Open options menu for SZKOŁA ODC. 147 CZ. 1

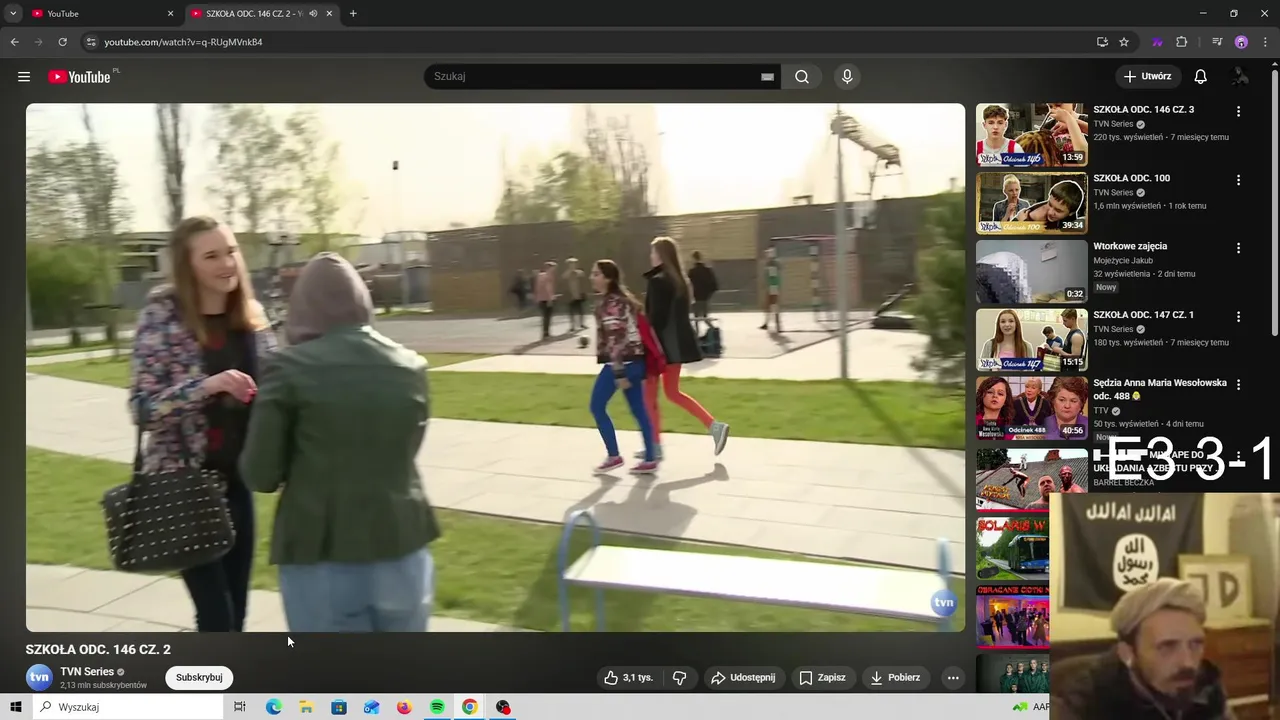tap(1238, 317)
